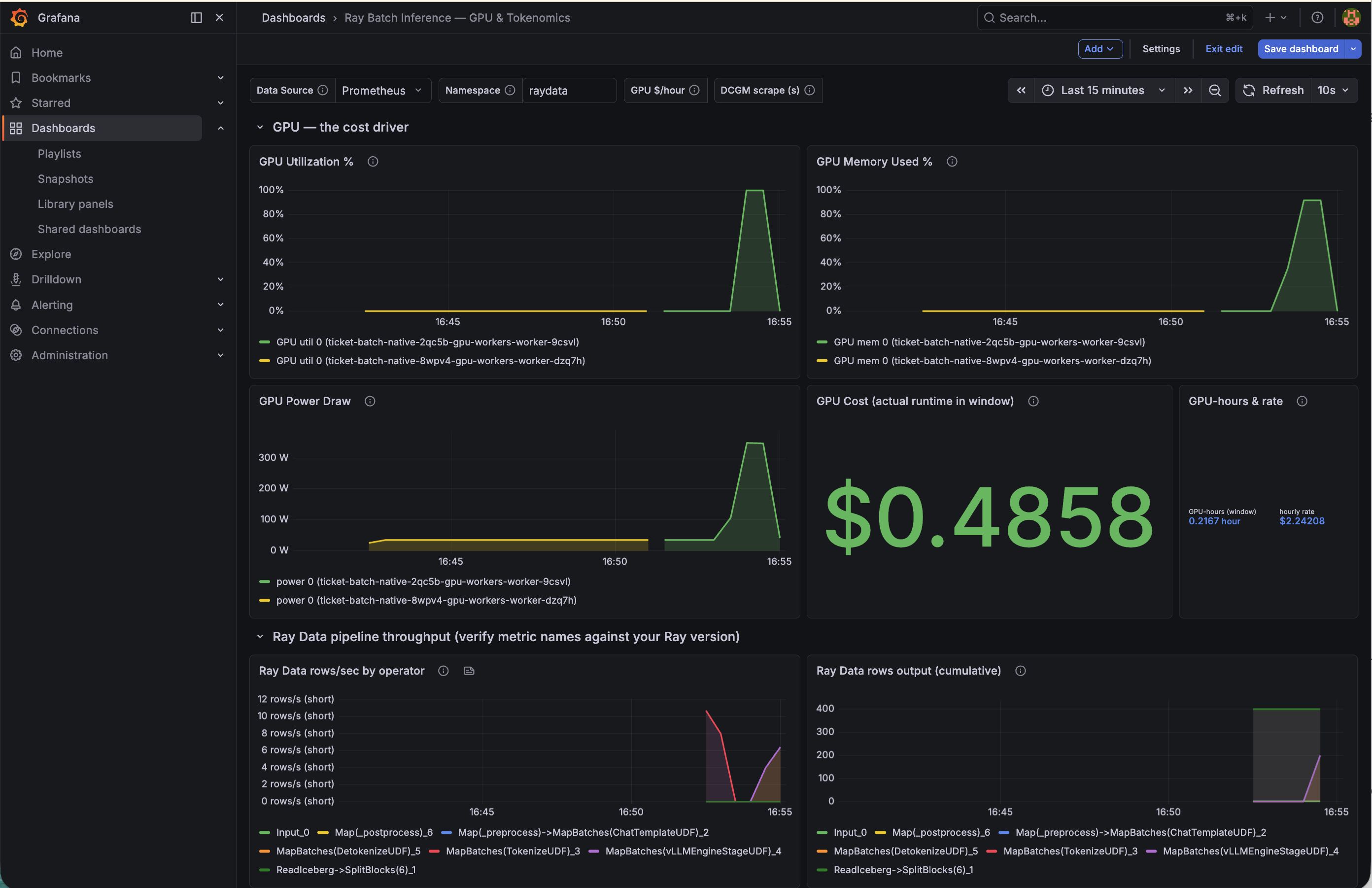Show the DCGM scrape info icon
Viewport: 1372px width, 888px height.
[809, 91]
